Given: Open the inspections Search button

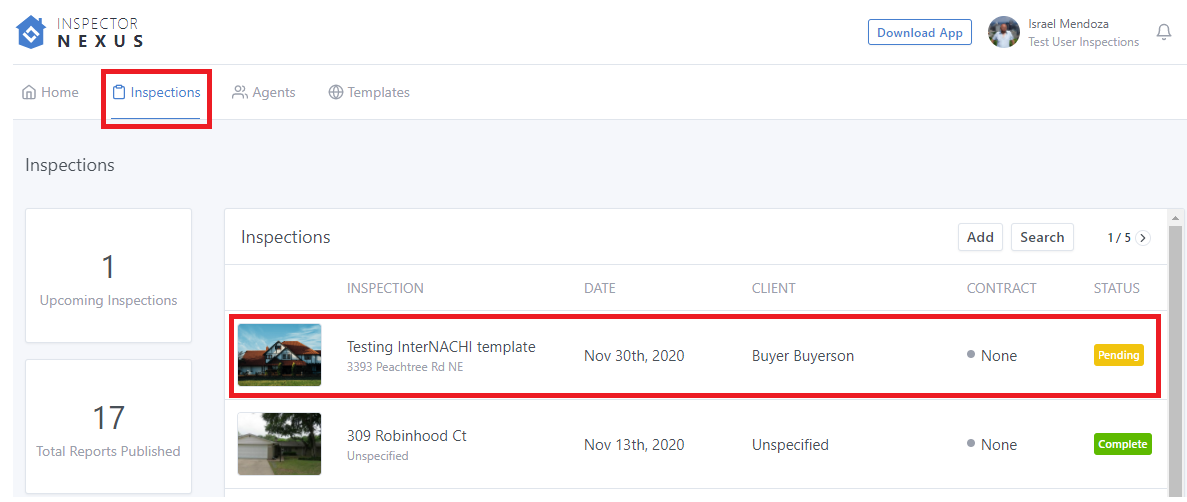Looking at the screenshot, I should 1042,237.
